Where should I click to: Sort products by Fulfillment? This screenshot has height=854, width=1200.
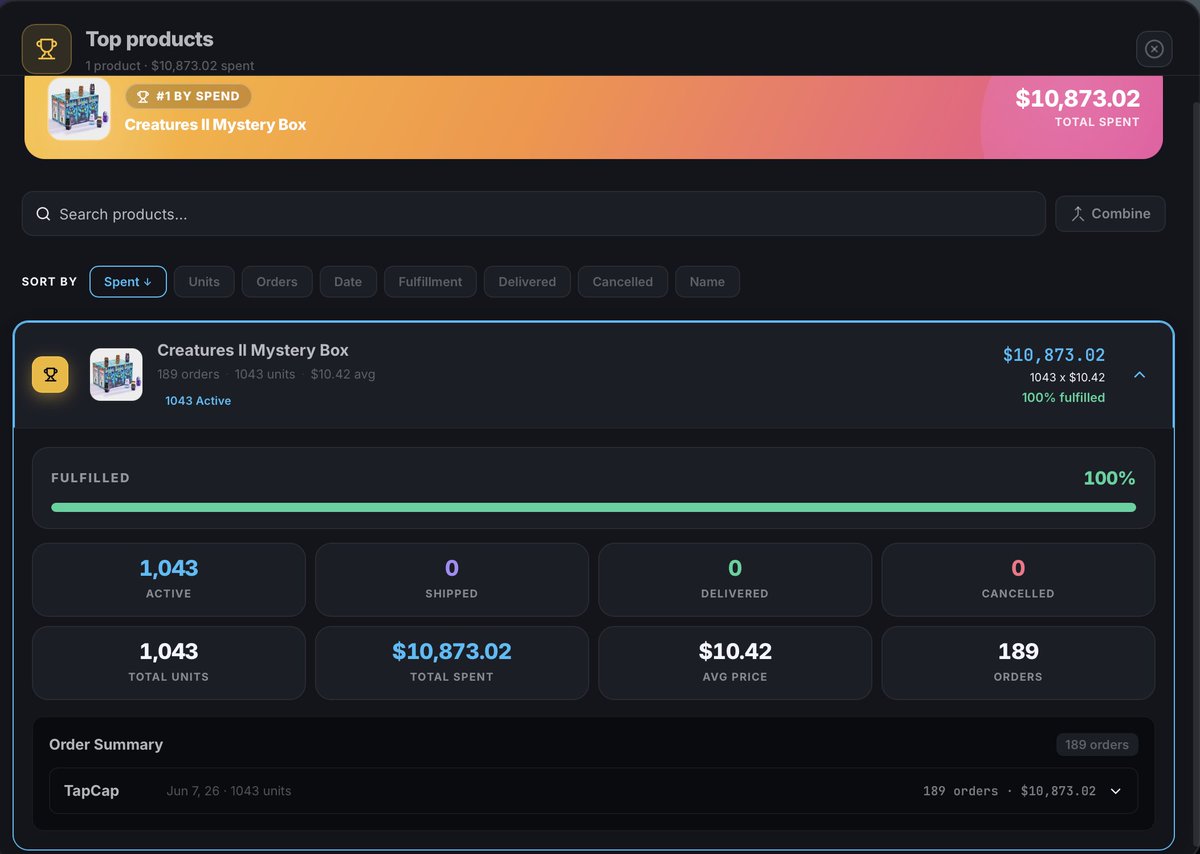tap(430, 282)
